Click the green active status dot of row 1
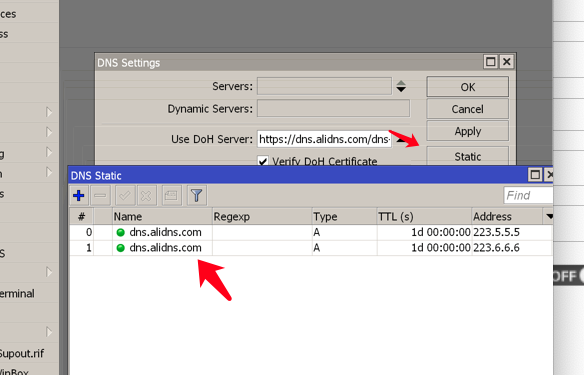Viewport: 584px width, 375px height. point(120,248)
